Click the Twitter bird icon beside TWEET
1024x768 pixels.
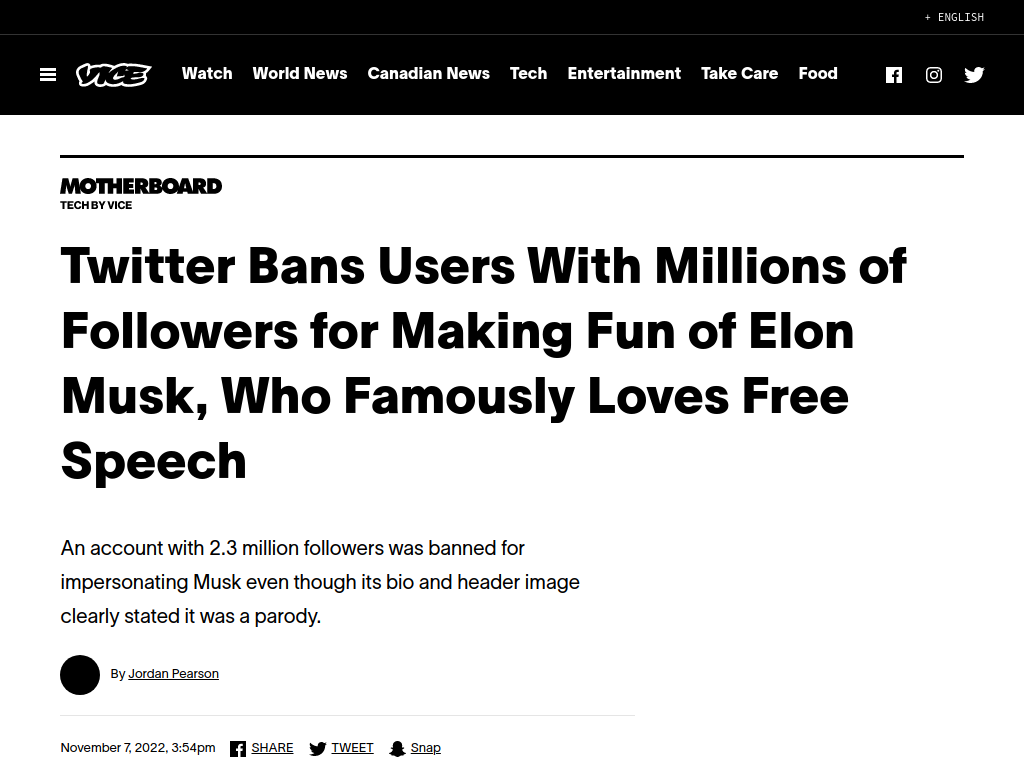tap(318, 748)
